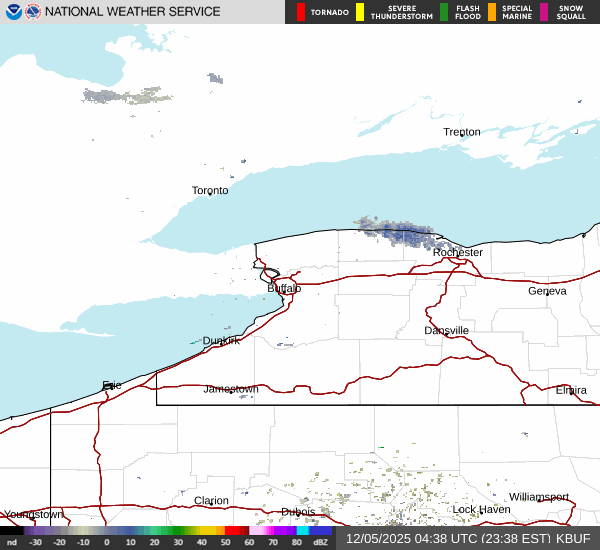This screenshot has width=600, height=550.
Task: Click the National Weather Service title text
Action: pyautogui.click(x=133, y=12)
